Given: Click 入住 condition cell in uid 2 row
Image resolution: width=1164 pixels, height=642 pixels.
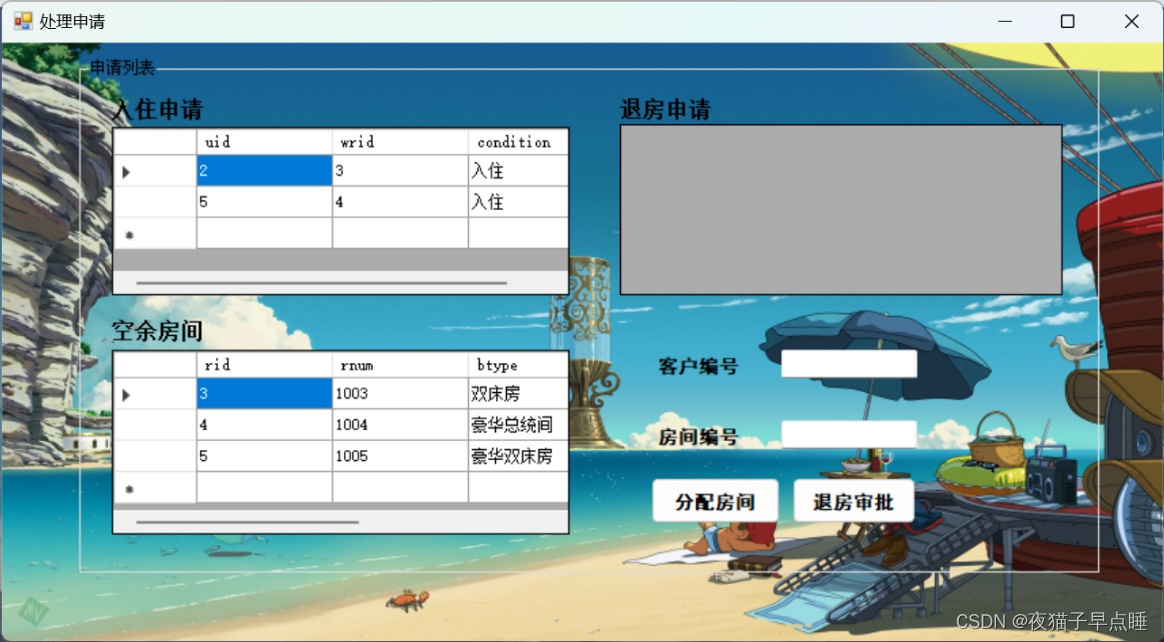Looking at the screenshot, I should 518,171.
